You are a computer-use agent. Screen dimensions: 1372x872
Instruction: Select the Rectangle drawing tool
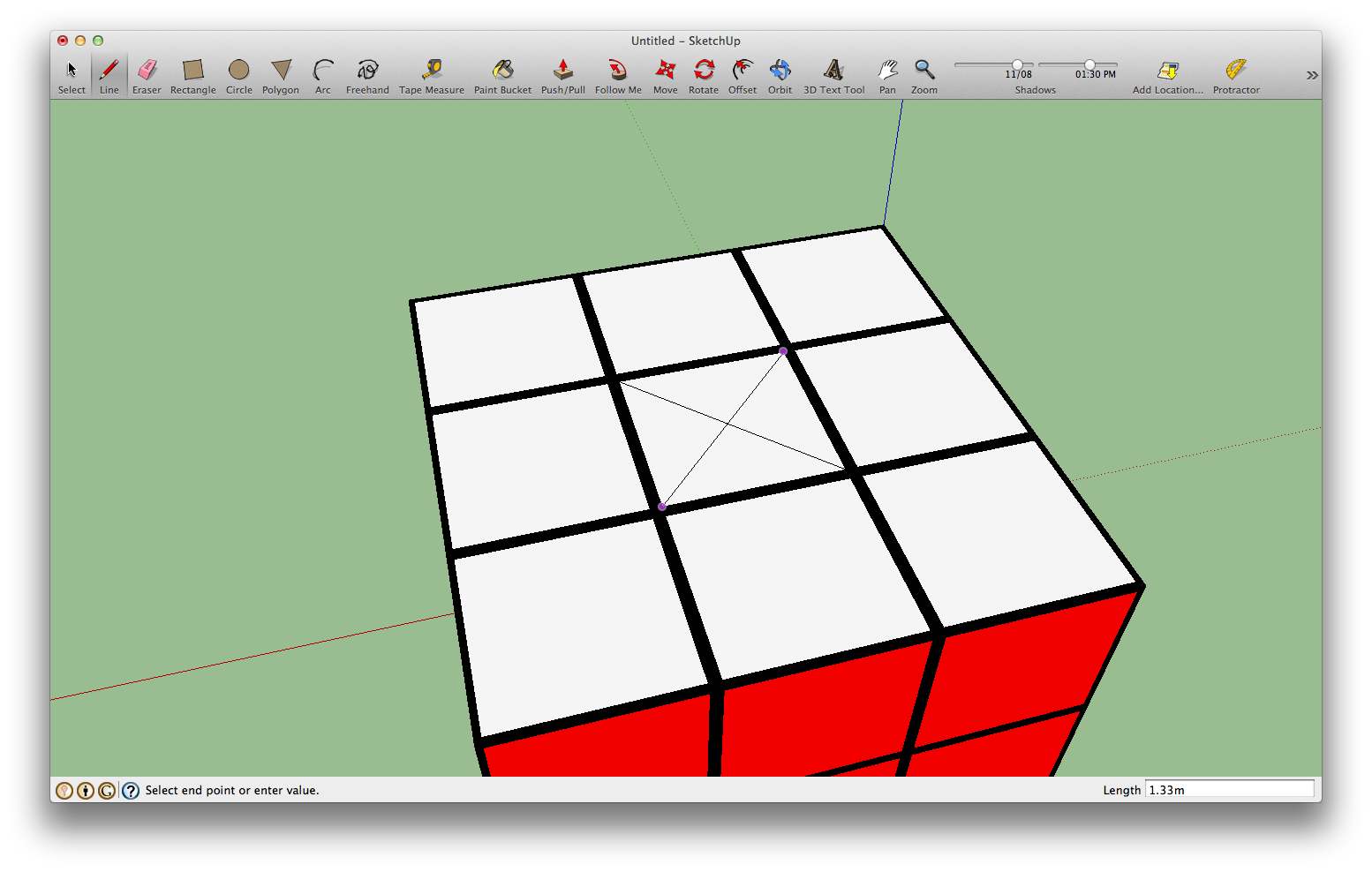193,76
